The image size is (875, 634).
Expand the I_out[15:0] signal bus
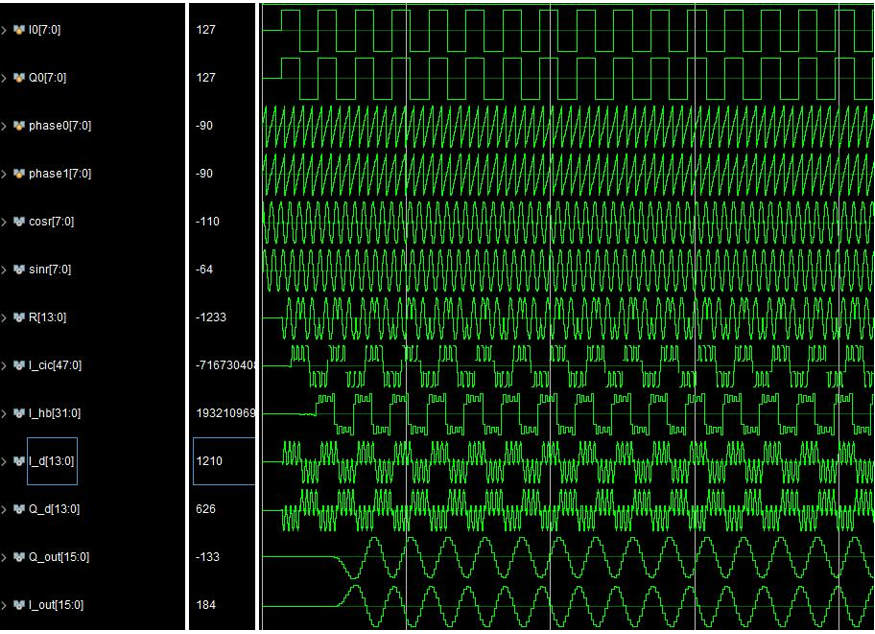tap(4, 606)
